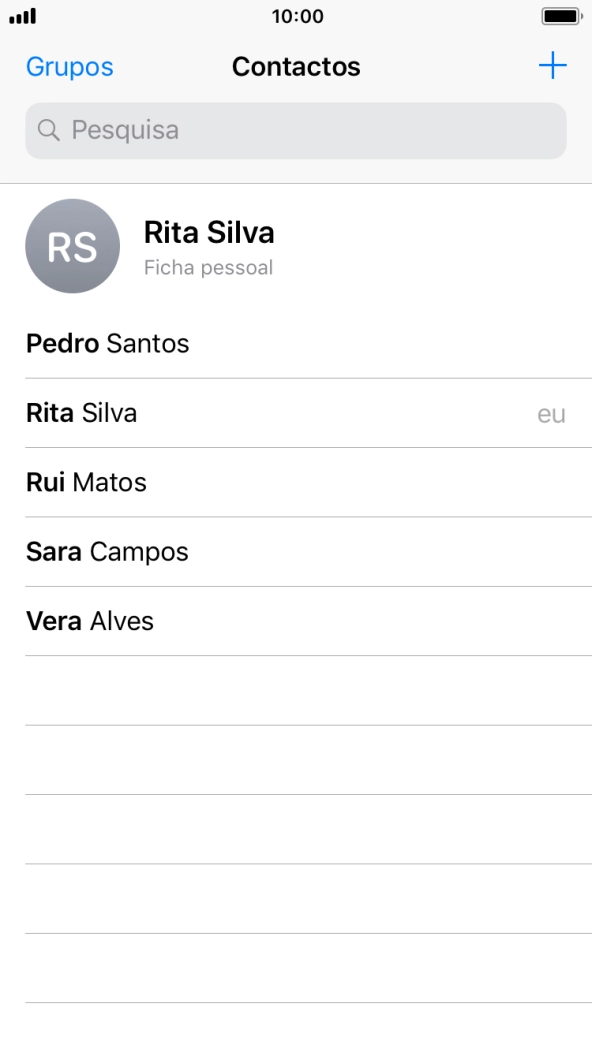
Task: Tap the Contactos title heading
Action: [x=296, y=66]
